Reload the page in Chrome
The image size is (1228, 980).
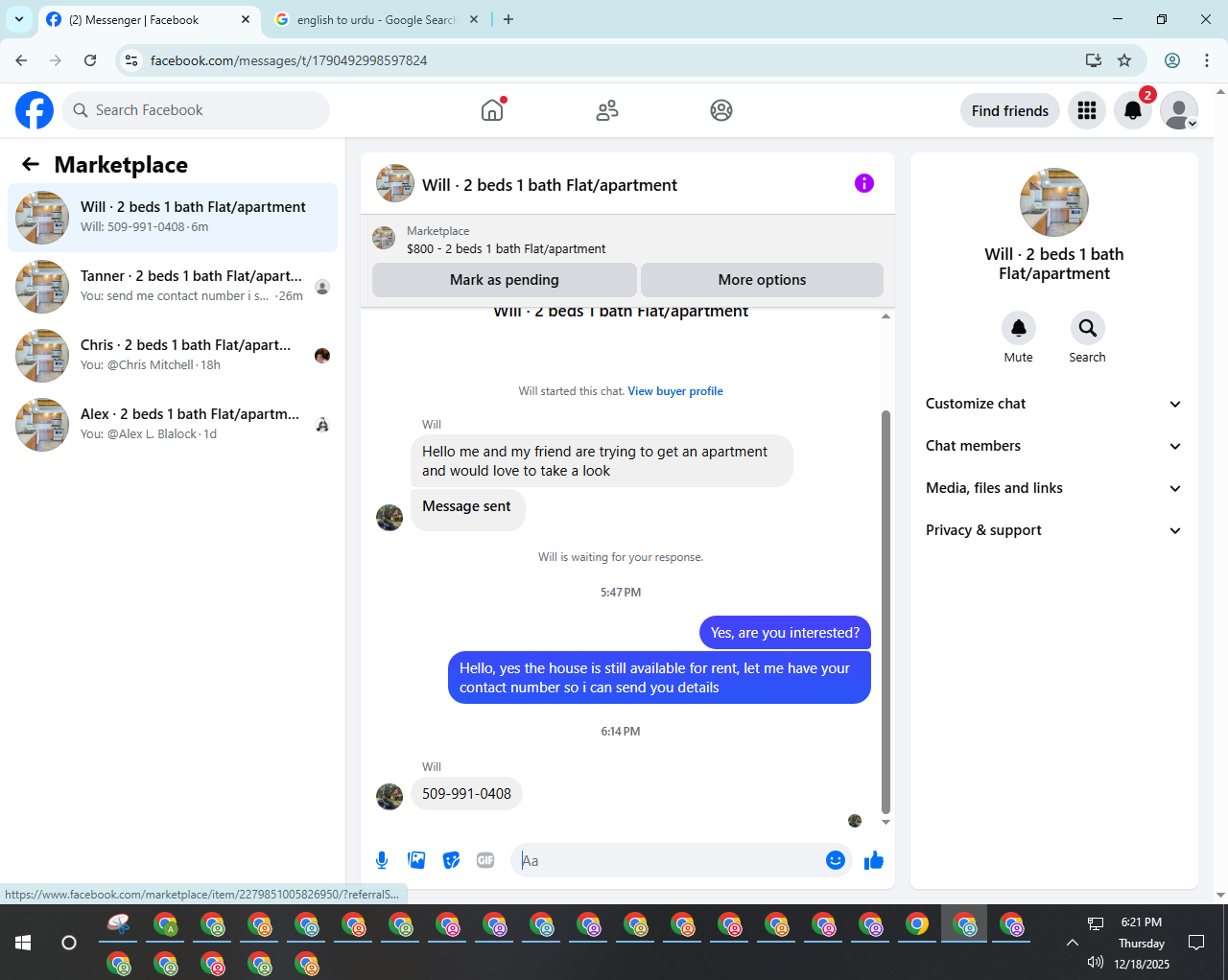click(x=90, y=60)
